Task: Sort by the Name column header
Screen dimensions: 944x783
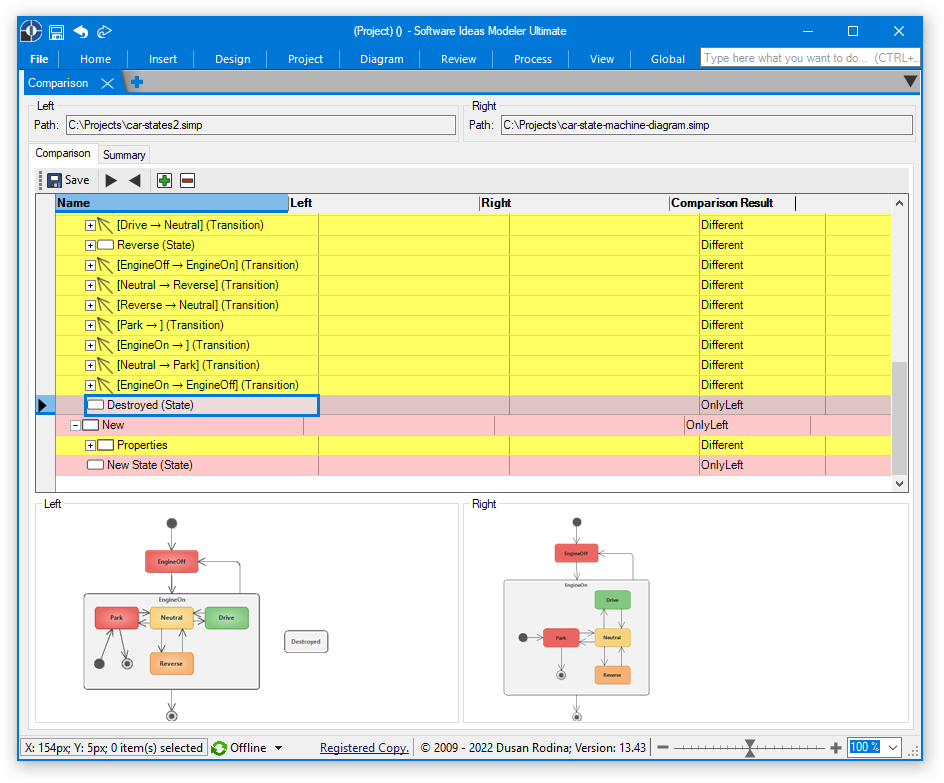Action: click(x=172, y=203)
